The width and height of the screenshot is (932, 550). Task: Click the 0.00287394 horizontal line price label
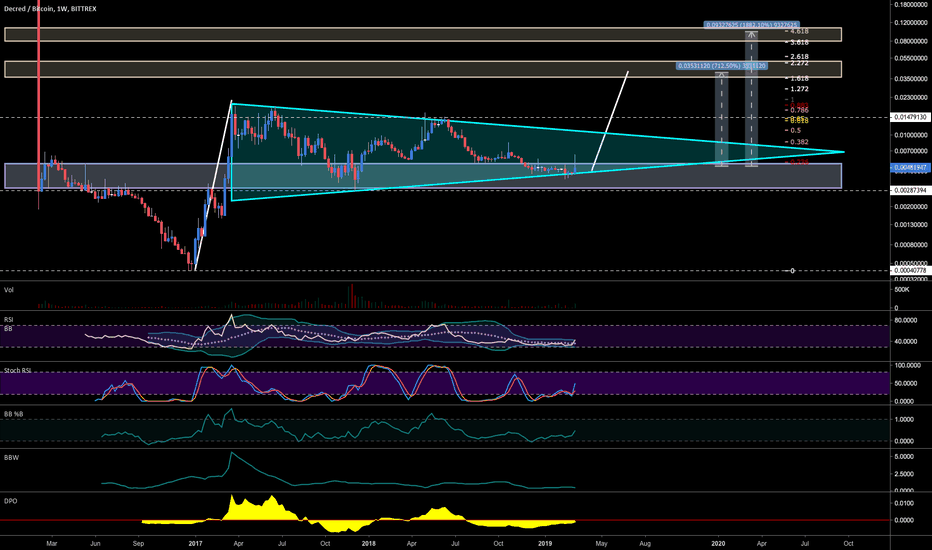pos(911,190)
